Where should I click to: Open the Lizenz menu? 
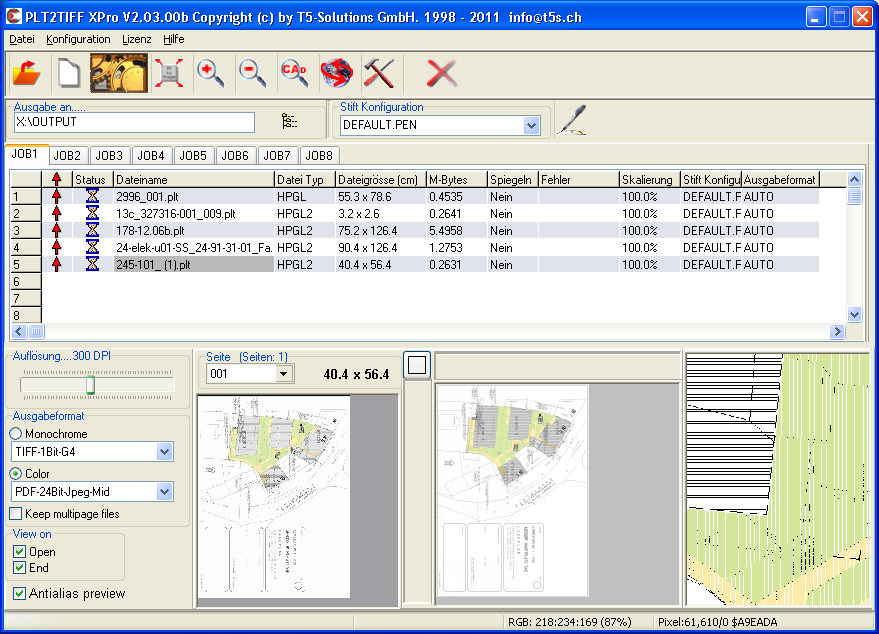click(136, 39)
